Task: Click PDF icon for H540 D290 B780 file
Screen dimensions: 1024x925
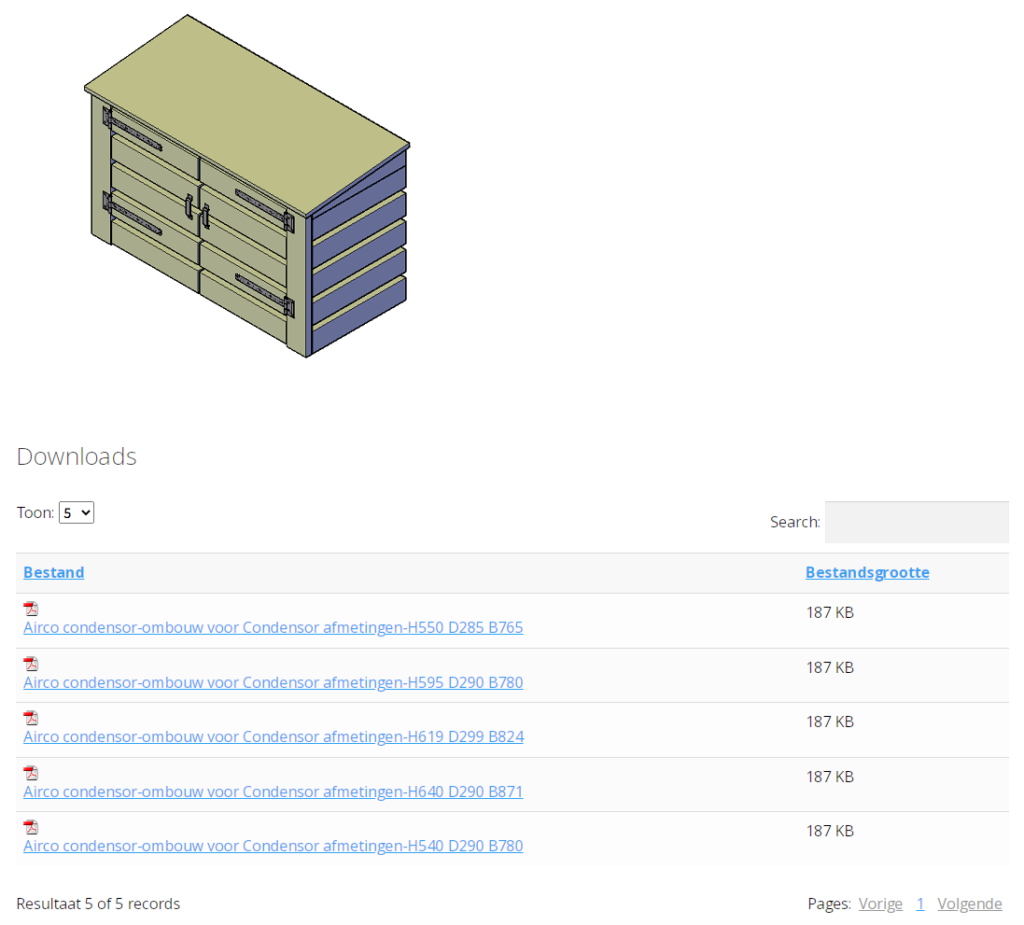Action: [x=31, y=827]
